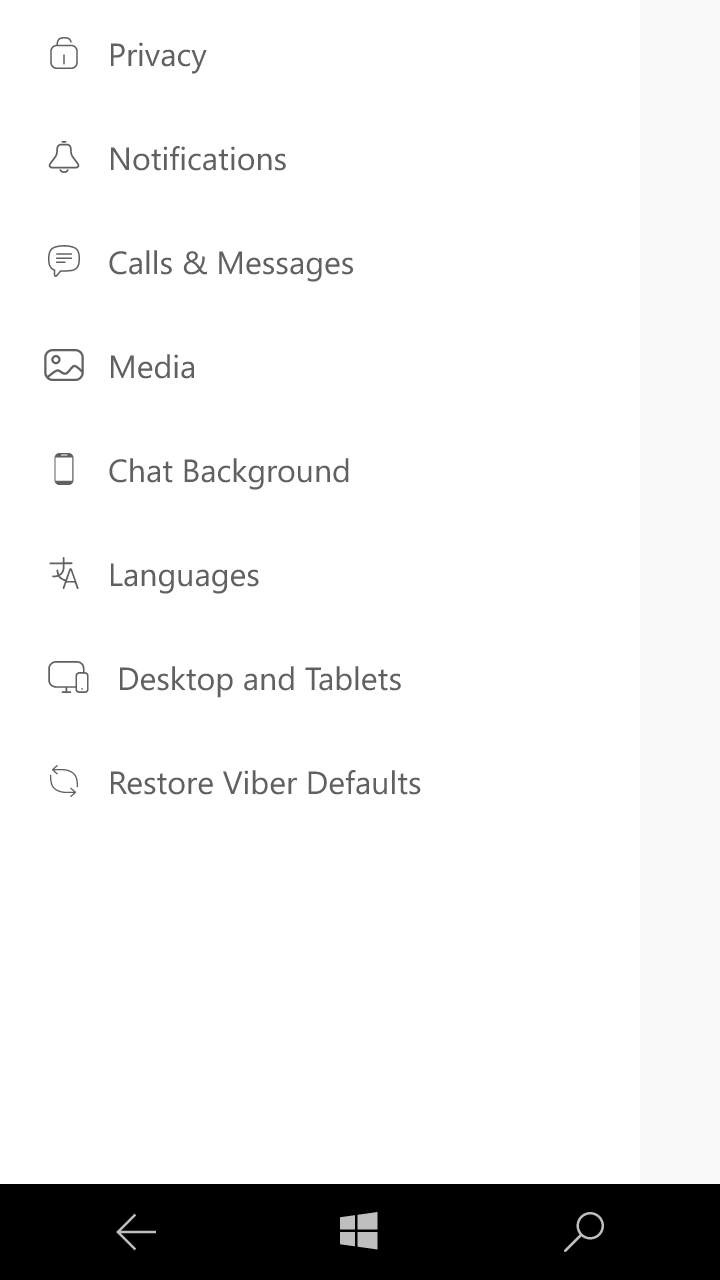This screenshot has width=720, height=1280.
Task: Tap the Calls & Messages speech bubble icon
Action: coord(64,262)
